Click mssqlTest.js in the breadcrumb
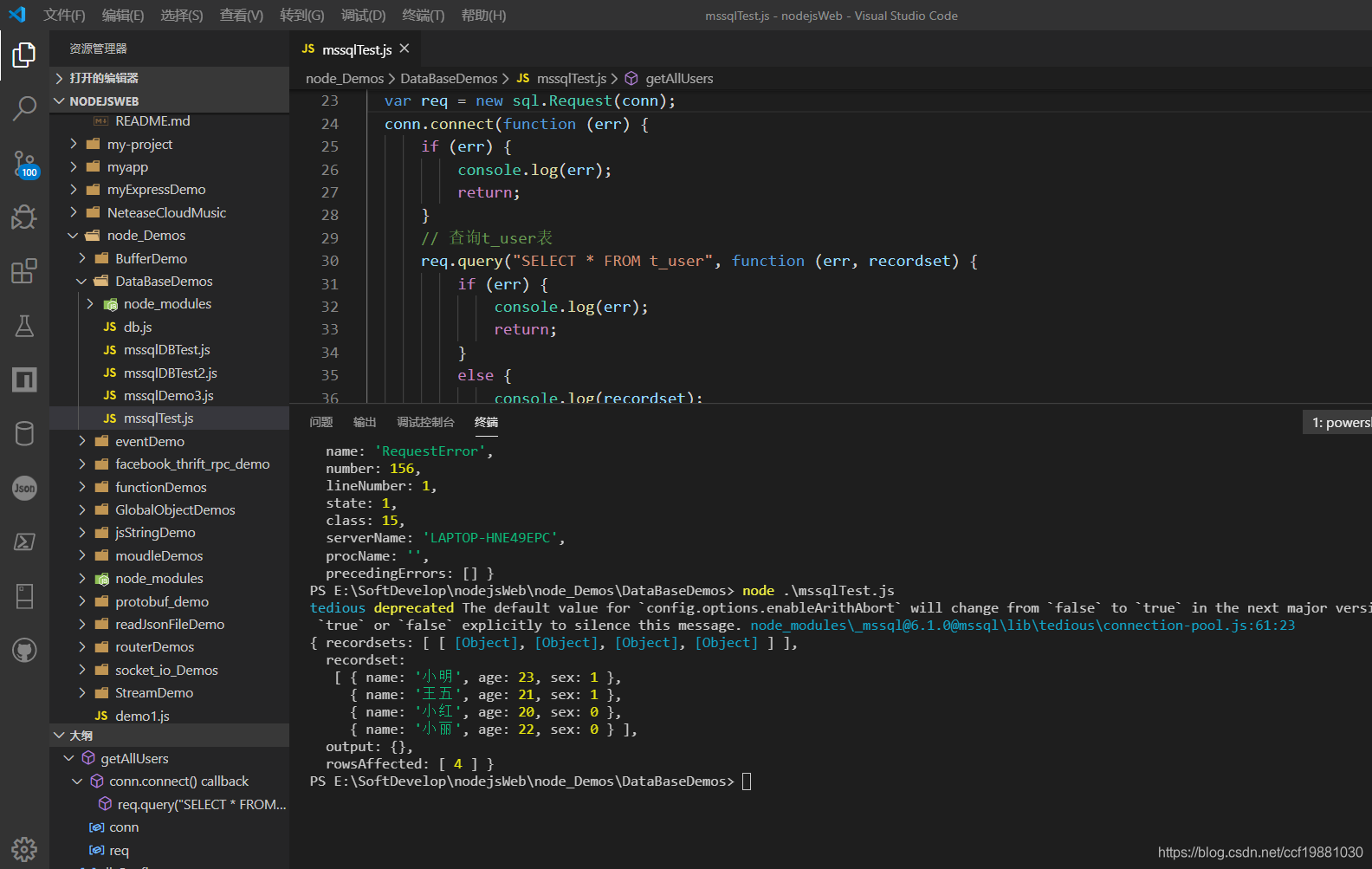The width and height of the screenshot is (1372, 869). (x=572, y=79)
